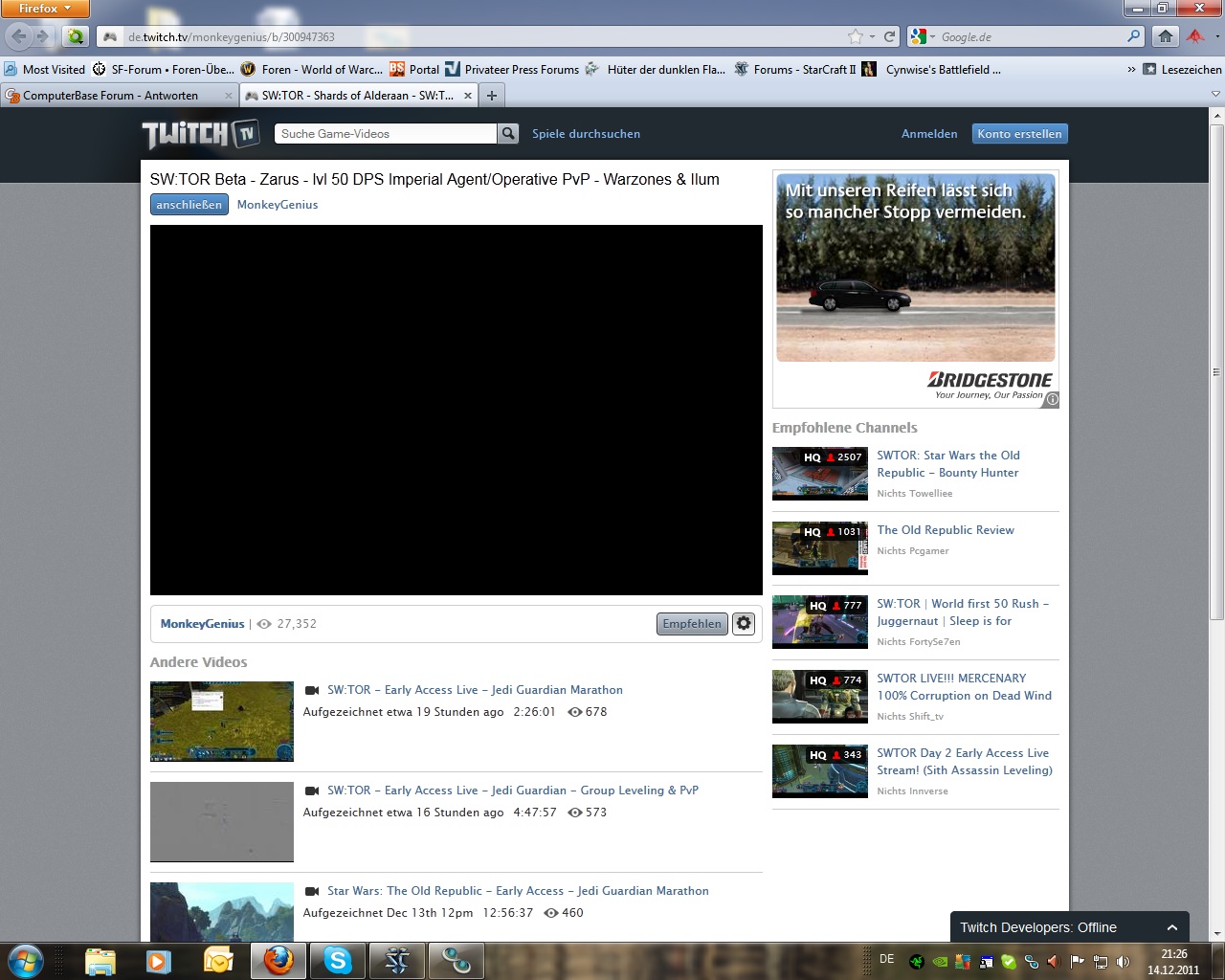Open the network connection tray icon
Image resolution: width=1225 pixels, height=980 pixels.
1101,962
